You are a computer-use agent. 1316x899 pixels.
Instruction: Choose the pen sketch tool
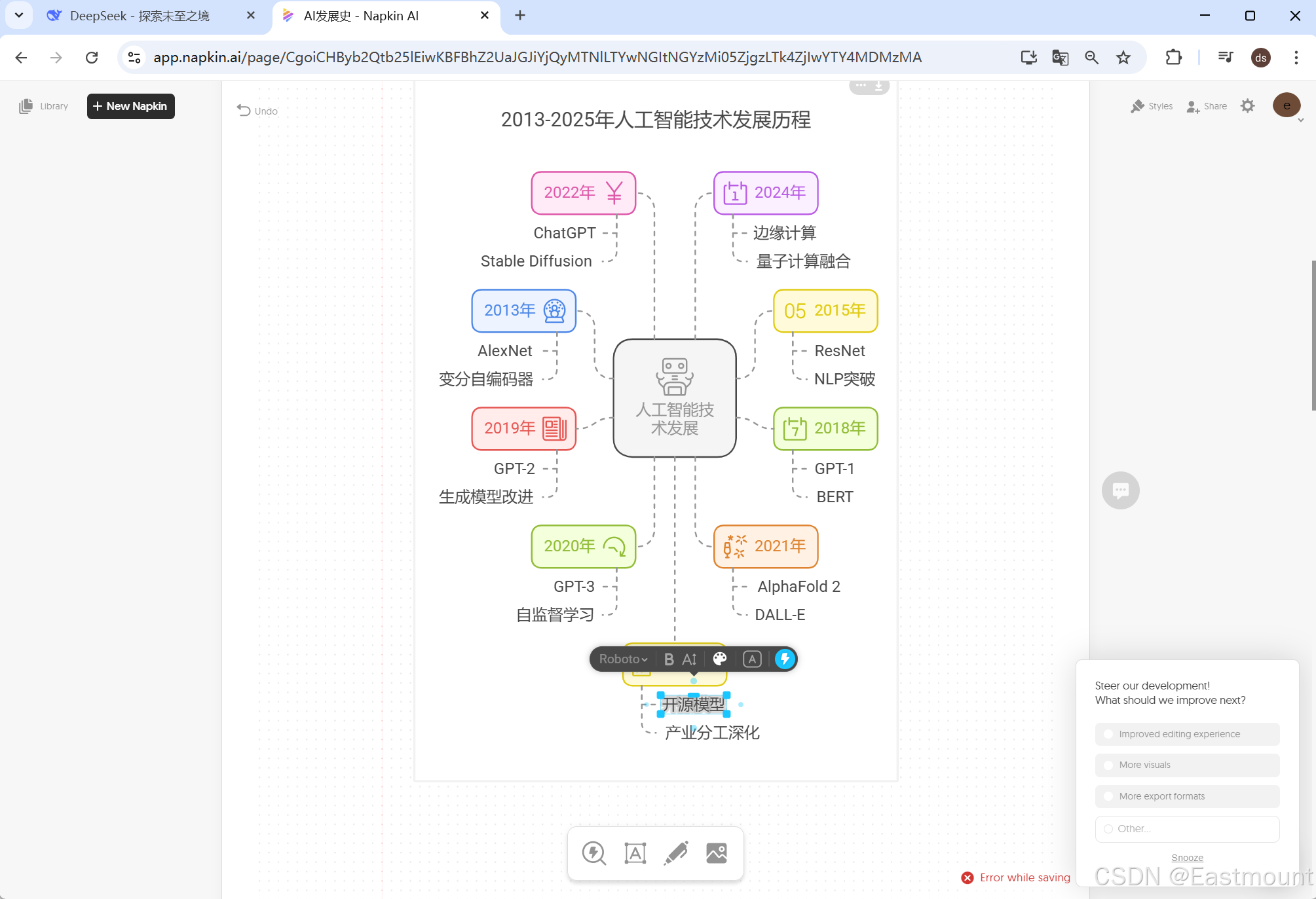676,853
